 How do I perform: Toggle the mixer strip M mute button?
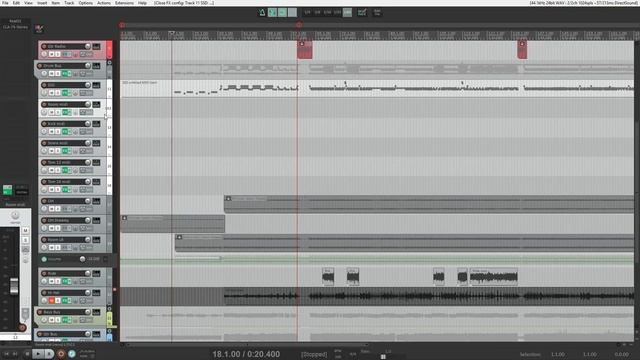click(x=25, y=231)
